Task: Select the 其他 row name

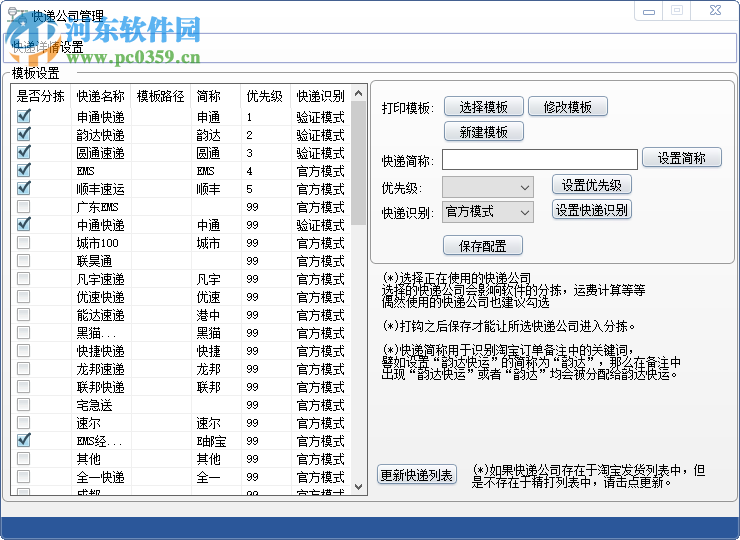Action: (89, 459)
